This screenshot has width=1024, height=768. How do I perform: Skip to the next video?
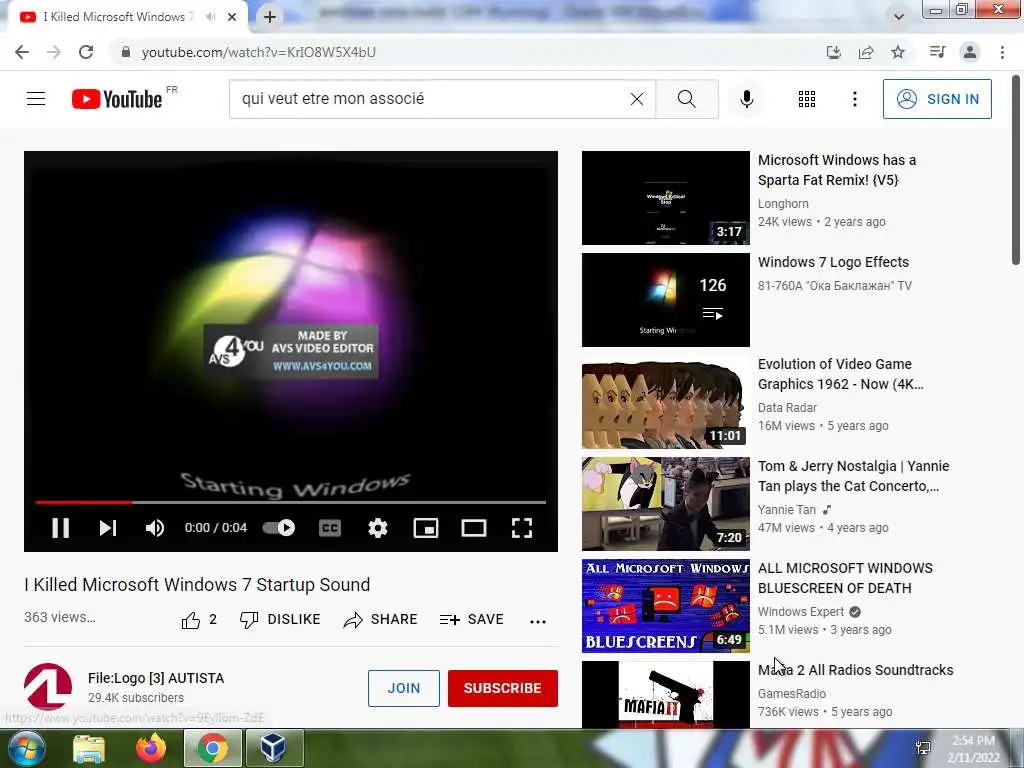pos(108,528)
